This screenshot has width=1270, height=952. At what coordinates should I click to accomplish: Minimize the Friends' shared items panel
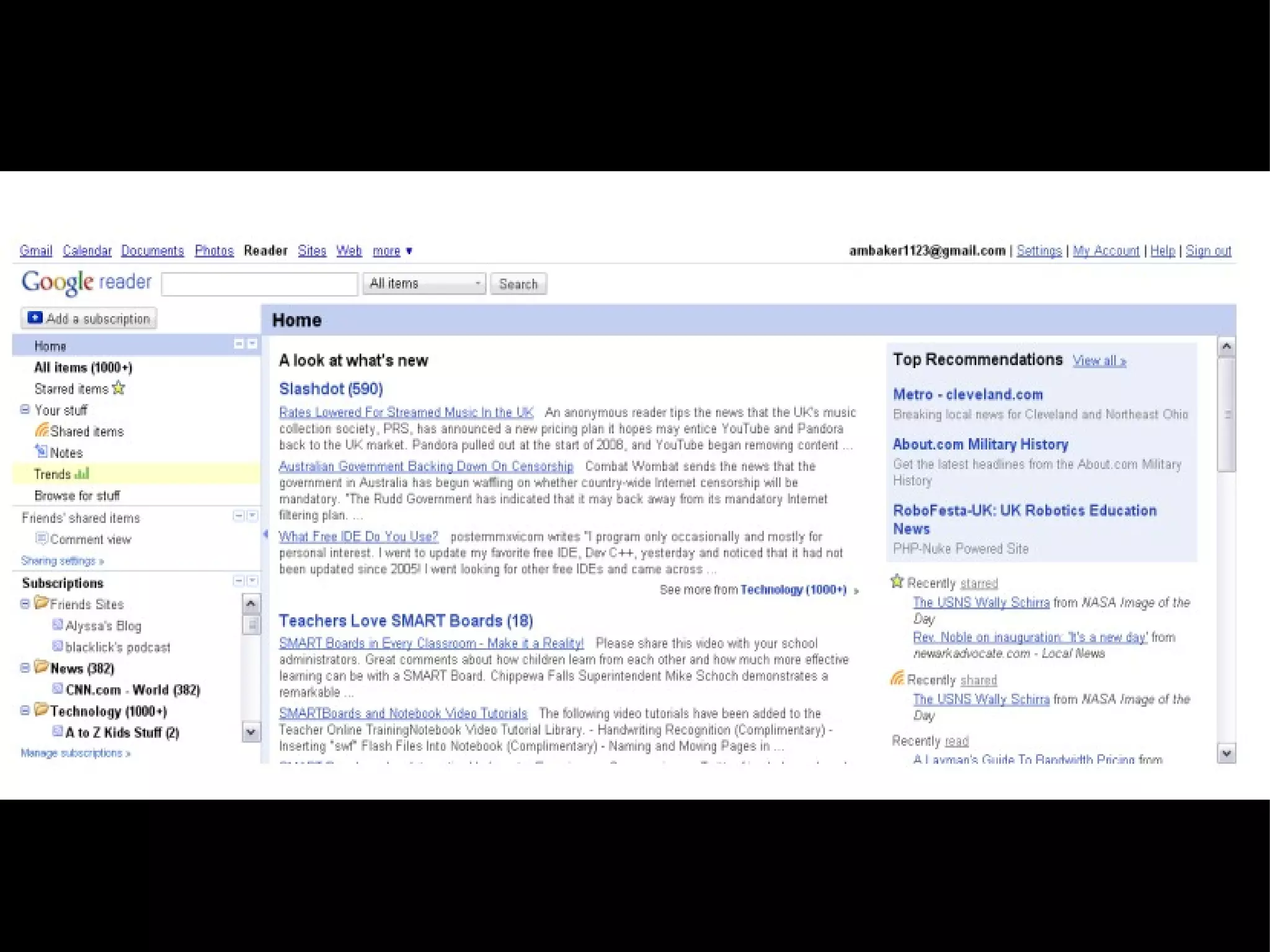[x=238, y=516]
